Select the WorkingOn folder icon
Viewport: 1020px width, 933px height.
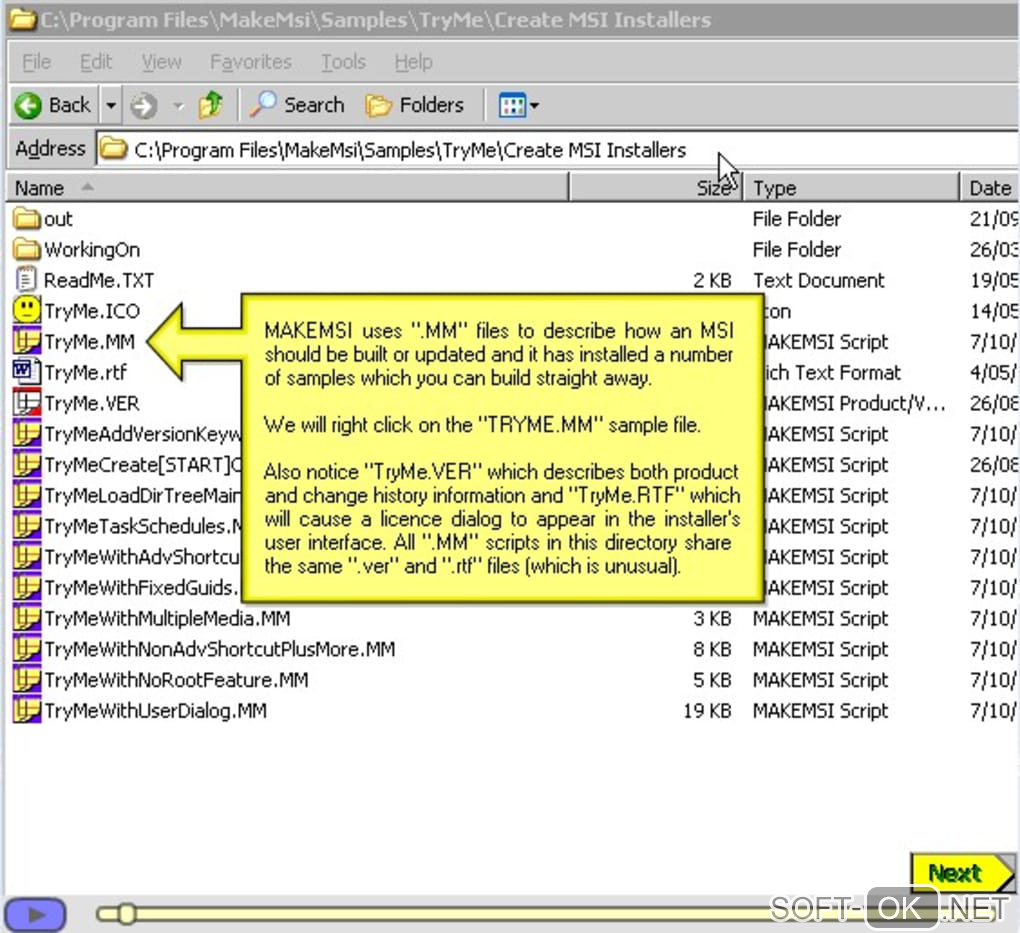click(27, 249)
